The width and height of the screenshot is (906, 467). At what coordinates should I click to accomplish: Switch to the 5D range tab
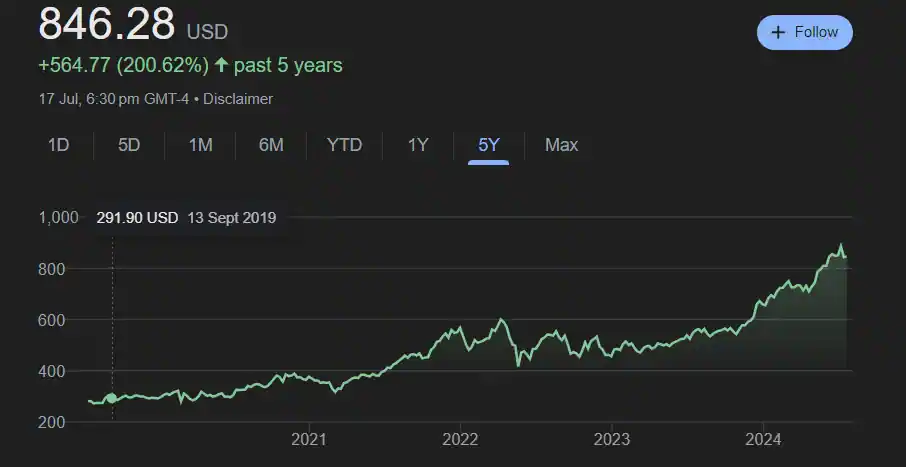(x=129, y=145)
